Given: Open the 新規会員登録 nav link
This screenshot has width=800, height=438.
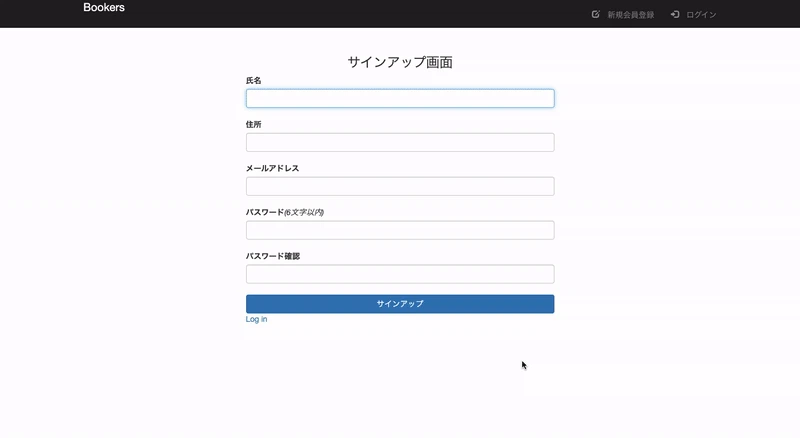Looking at the screenshot, I should [x=631, y=15].
